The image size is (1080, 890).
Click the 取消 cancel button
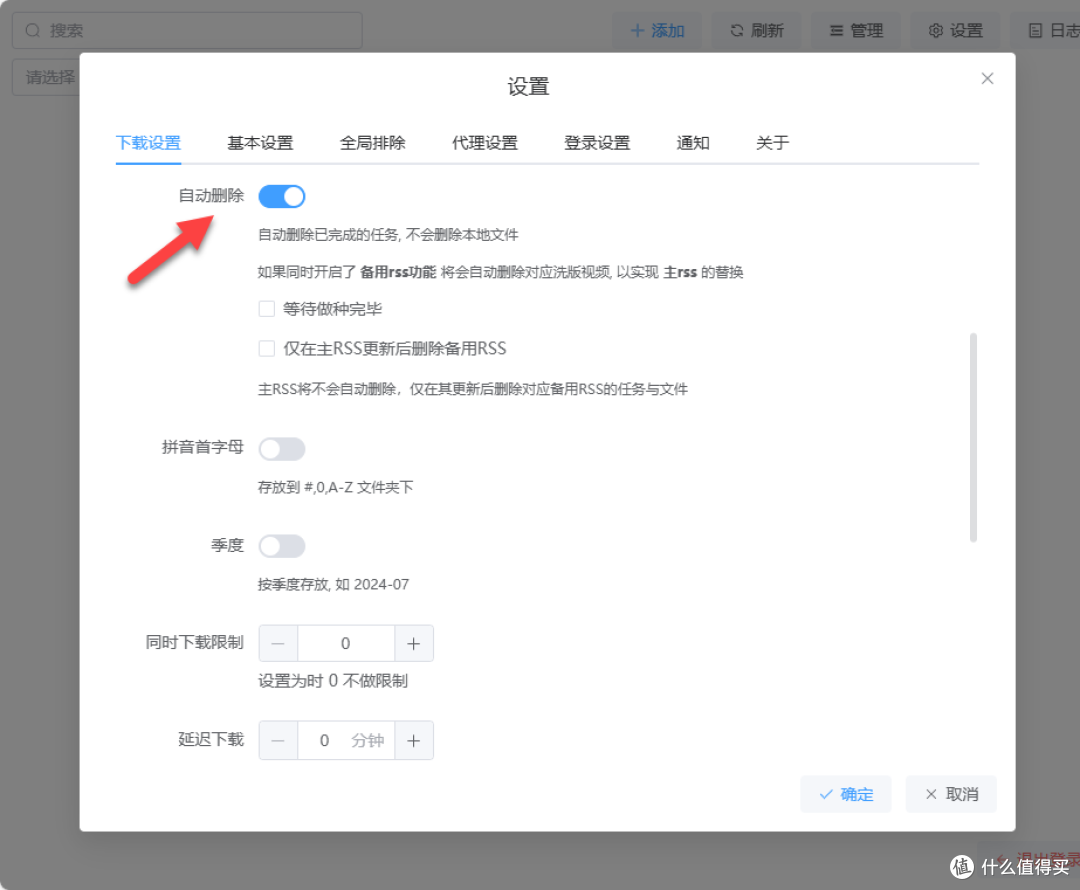coord(950,793)
